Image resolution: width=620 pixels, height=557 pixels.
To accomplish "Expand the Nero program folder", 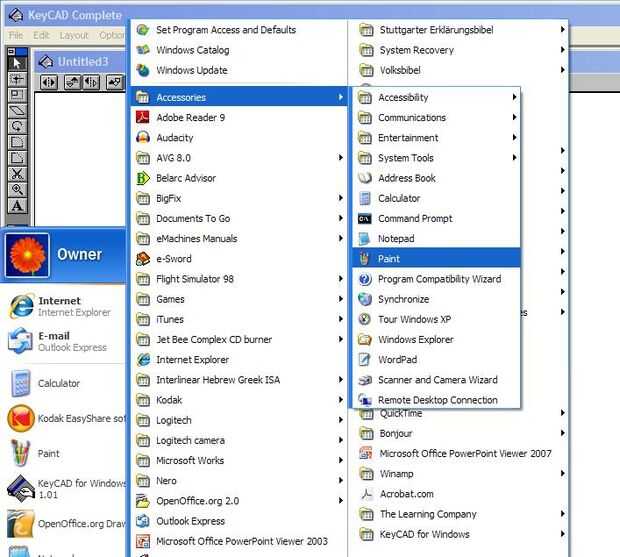I will point(239,480).
